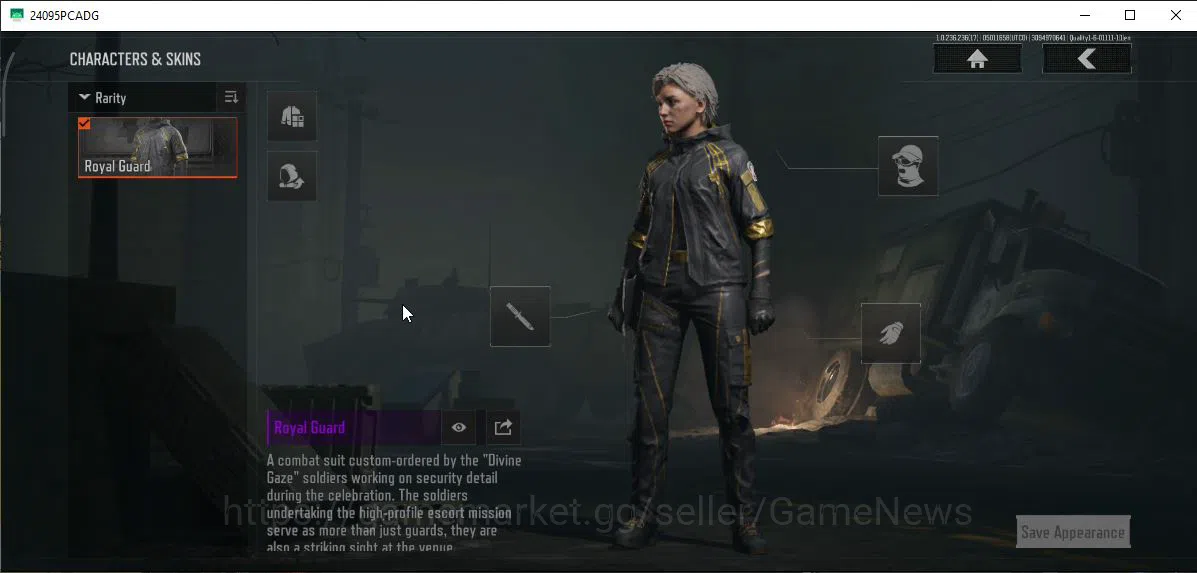The width and height of the screenshot is (1197, 573).
Task: Toggle the eye preview for Royal Guard
Action: point(458,427)
